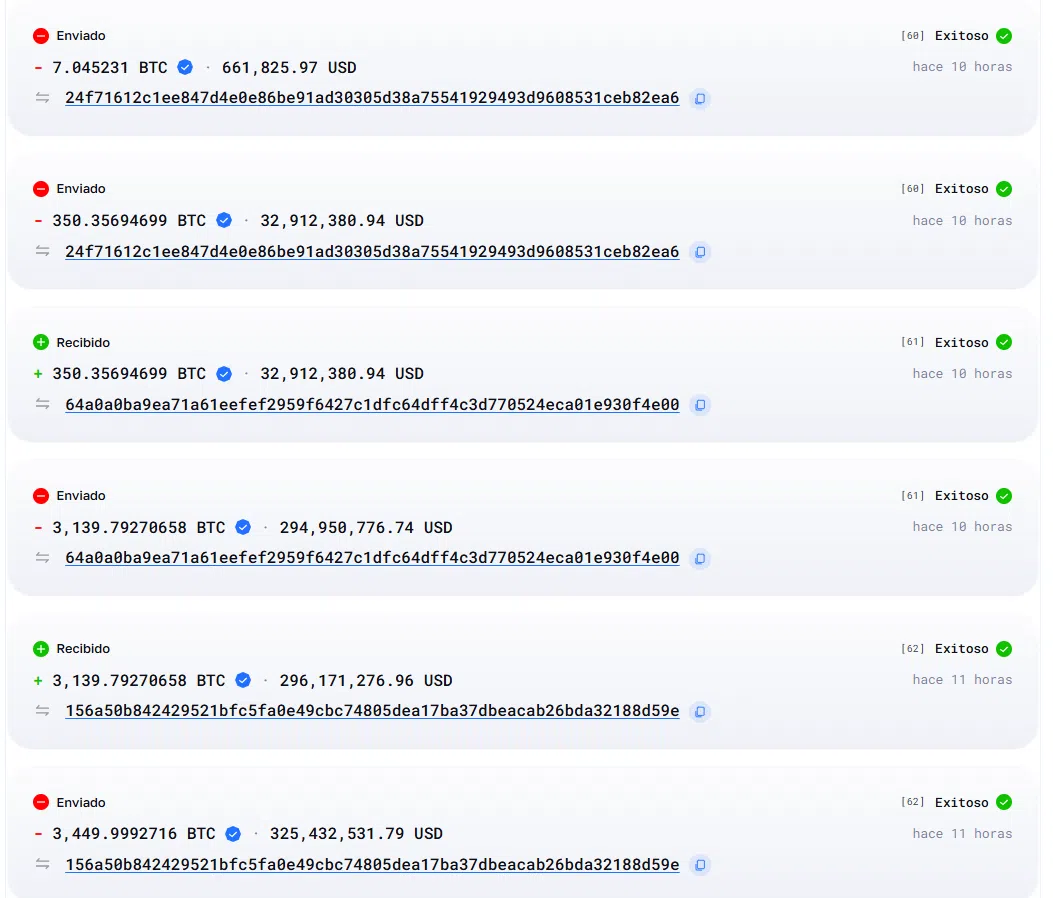Copy hash of sent 350.35694699 BTC transaction
1053x898 pixels.
point(700,252)
